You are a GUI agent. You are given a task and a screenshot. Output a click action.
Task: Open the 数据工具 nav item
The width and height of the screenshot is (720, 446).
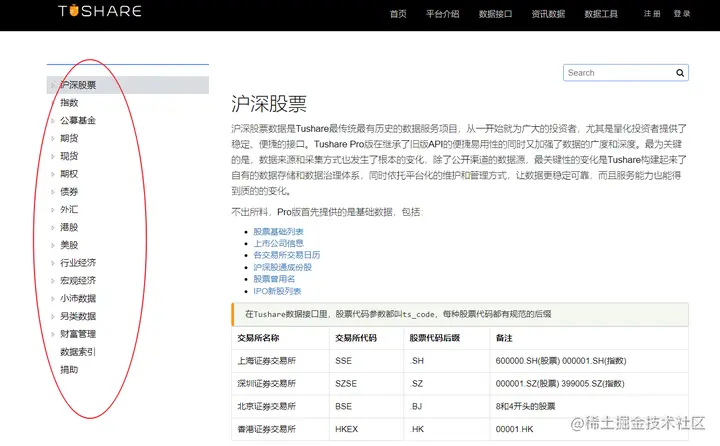(601, 14)
